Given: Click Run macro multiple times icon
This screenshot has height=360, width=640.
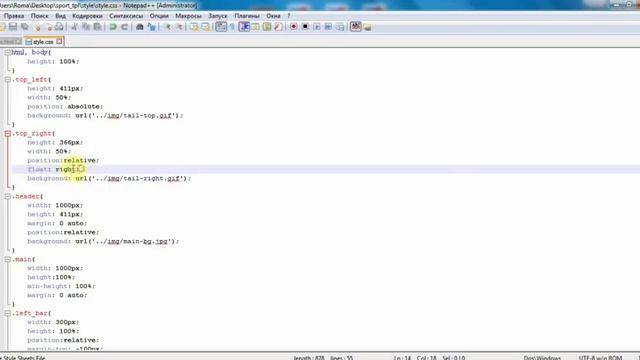Looking at the screenshot, I should click(x=328, y=27).
